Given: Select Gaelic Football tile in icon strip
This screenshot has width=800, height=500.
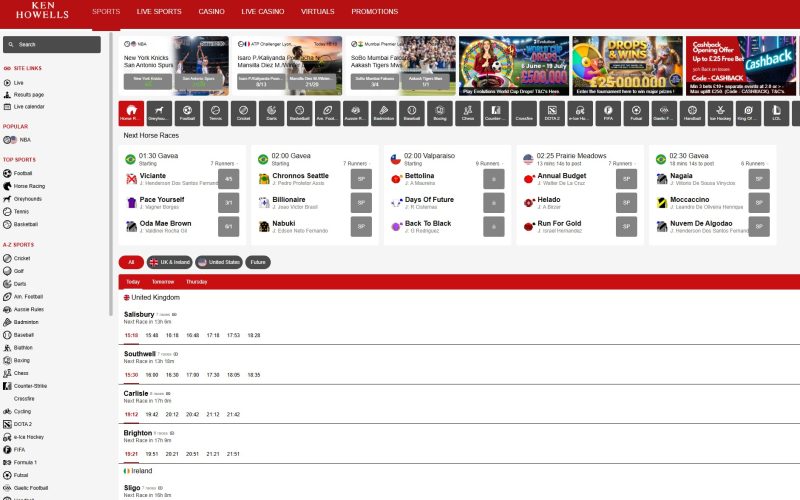Looking at the screenshot, I should pos(664,113).
